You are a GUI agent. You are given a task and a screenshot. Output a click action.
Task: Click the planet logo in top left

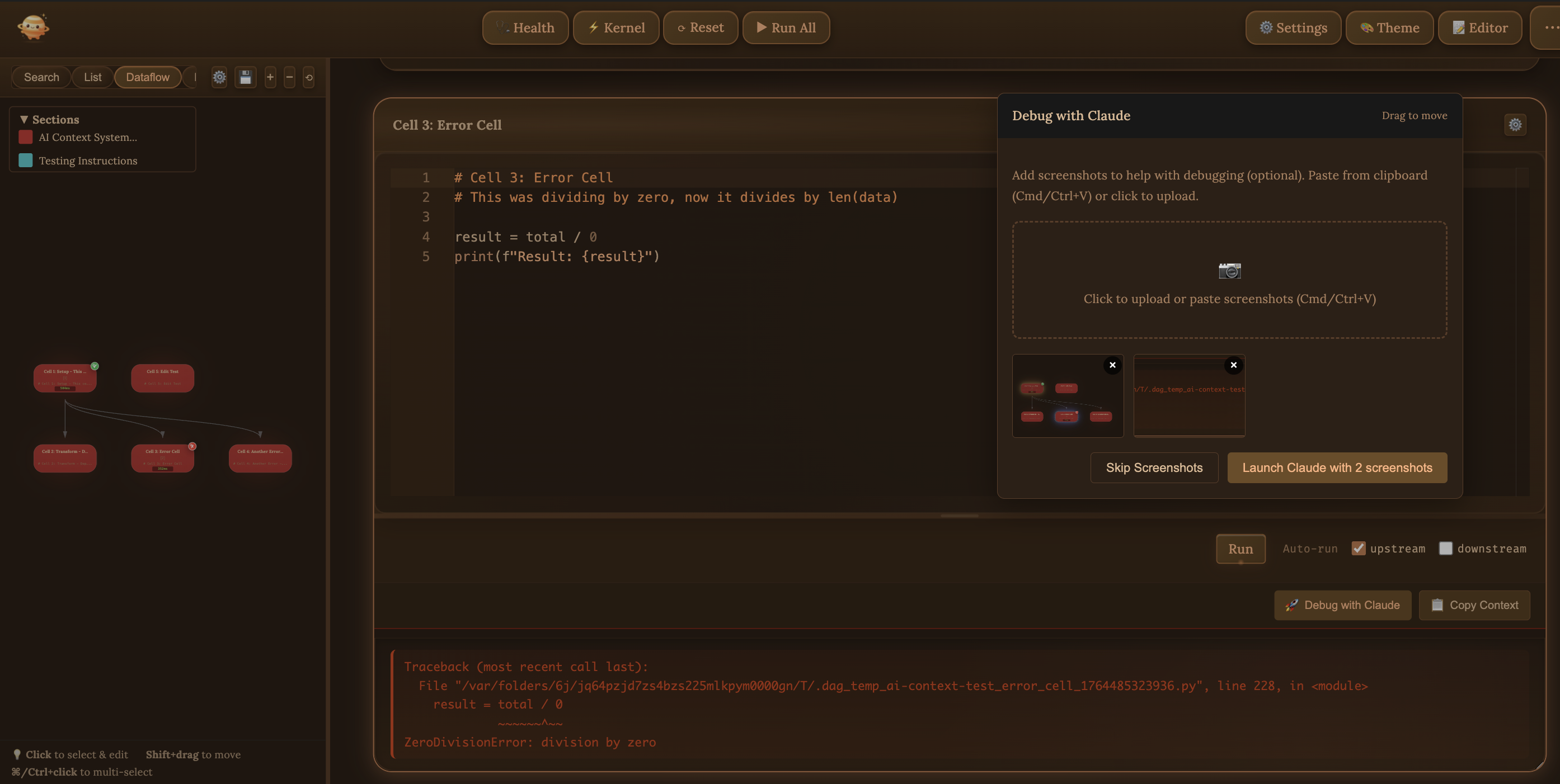[x=32, y=27]
